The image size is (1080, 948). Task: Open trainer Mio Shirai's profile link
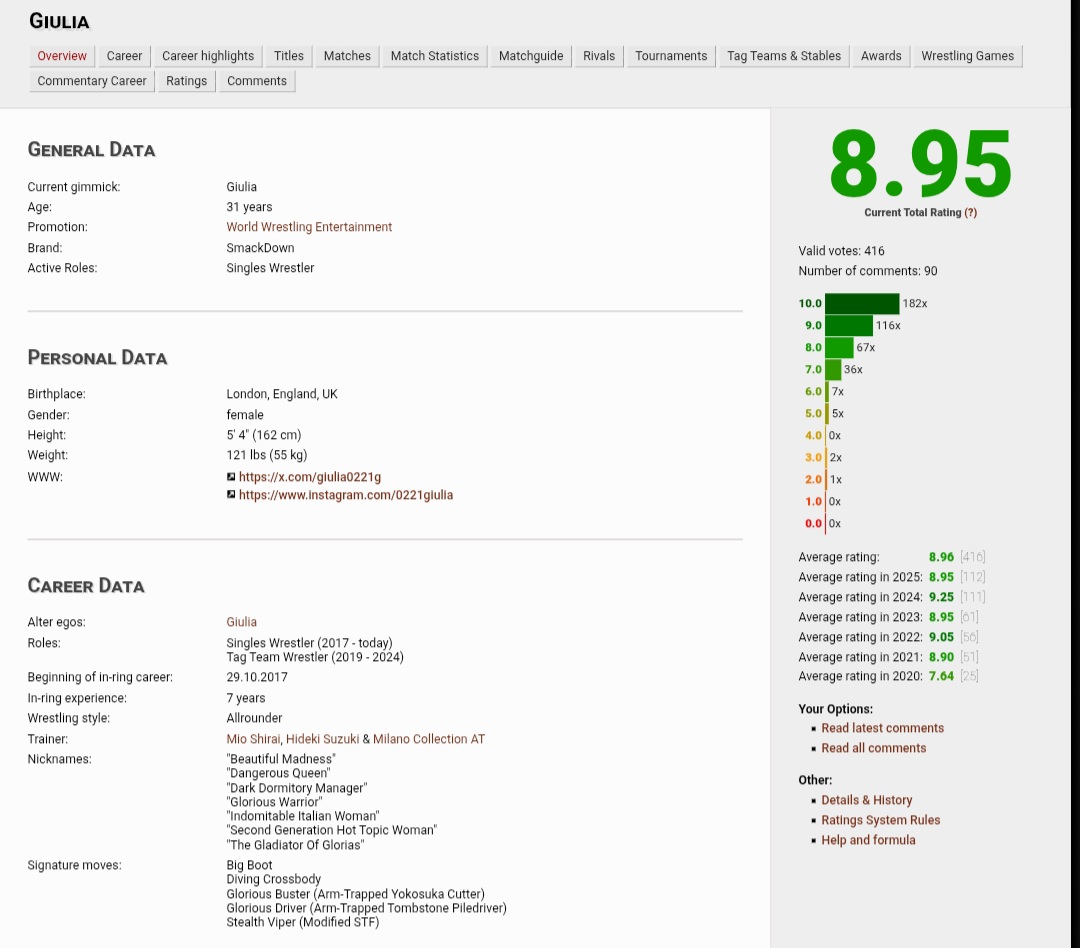253,739
